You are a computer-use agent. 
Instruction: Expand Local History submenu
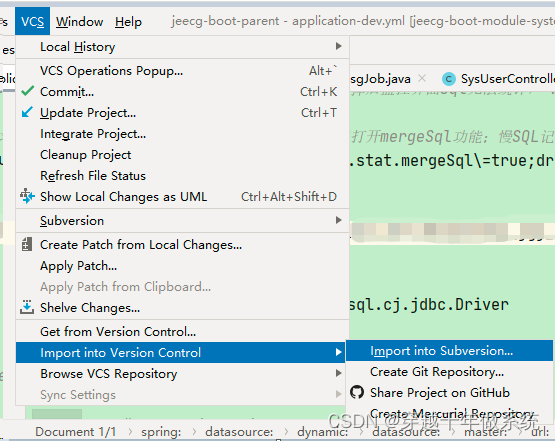point(182,46)
